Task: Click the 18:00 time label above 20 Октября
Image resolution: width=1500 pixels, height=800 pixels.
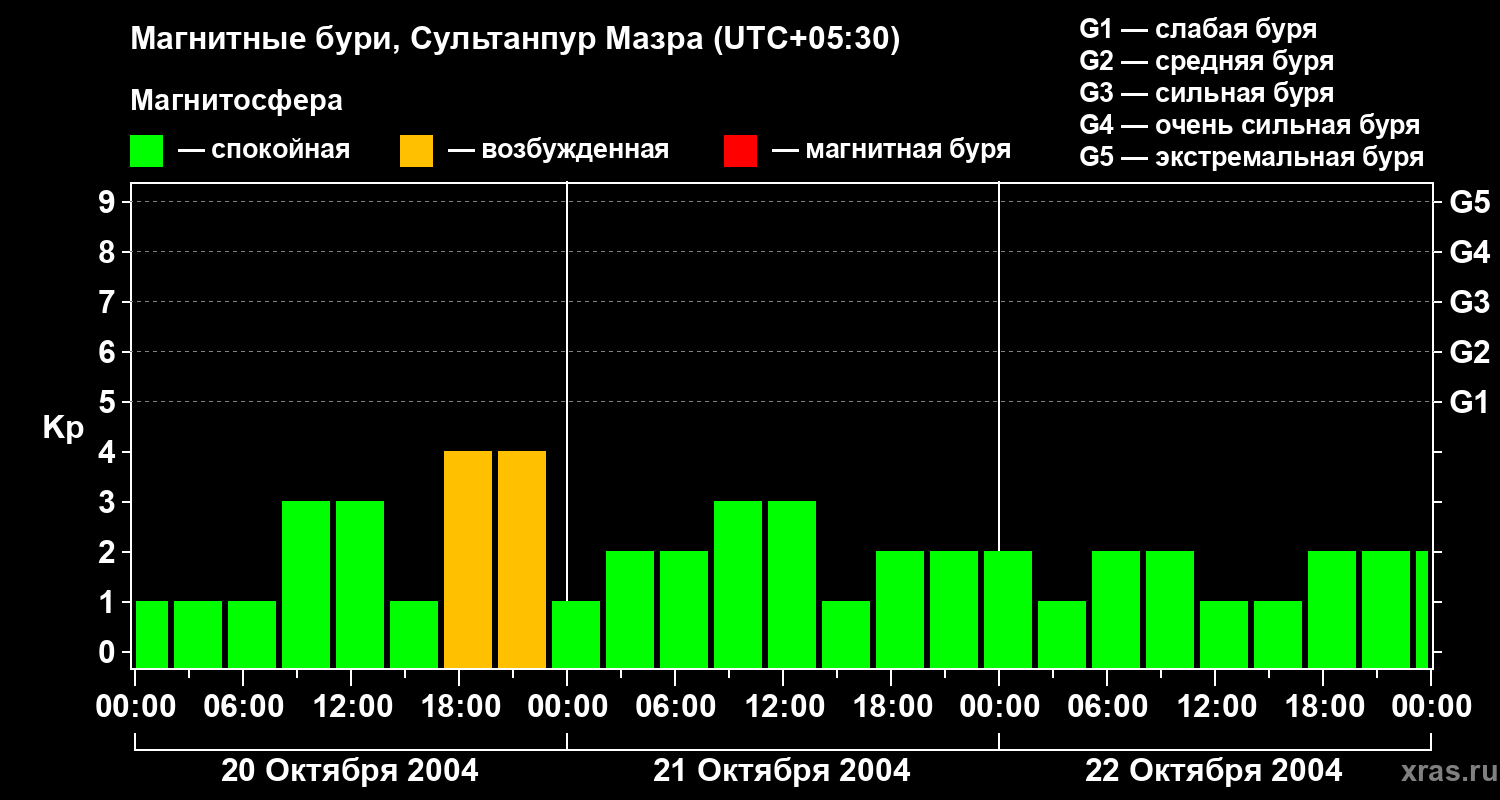Action: point(459,706)
